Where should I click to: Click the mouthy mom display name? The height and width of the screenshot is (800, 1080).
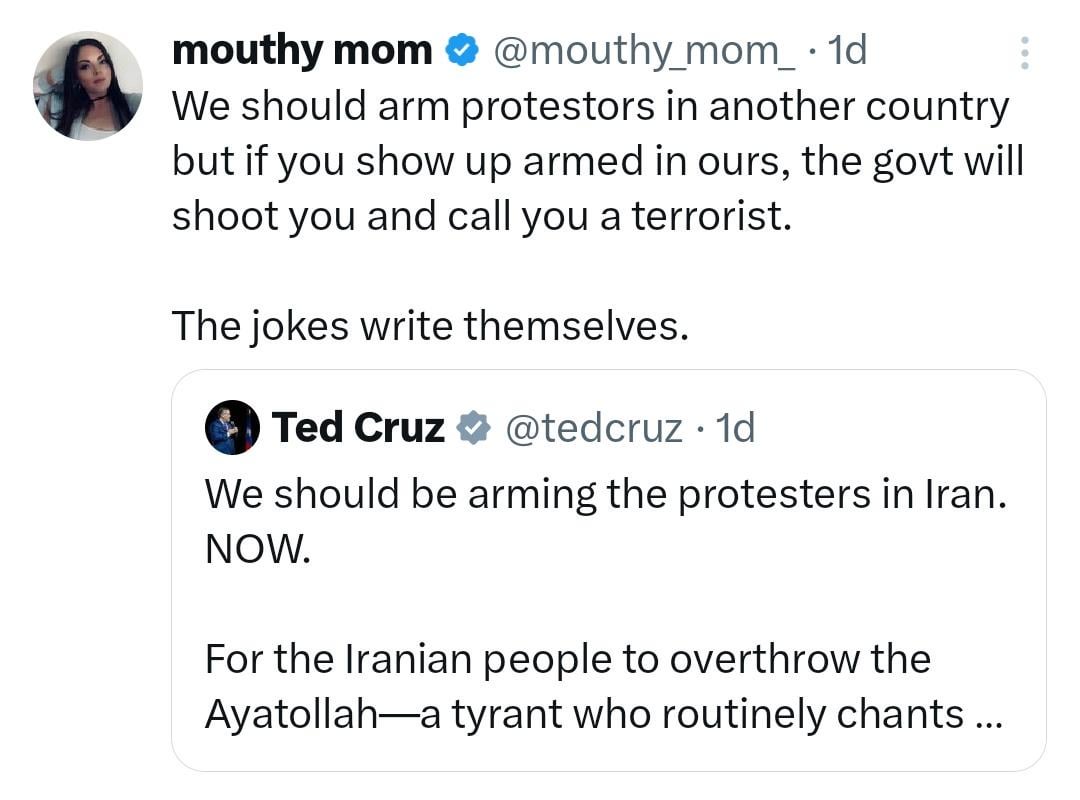[x=302, y=50]
